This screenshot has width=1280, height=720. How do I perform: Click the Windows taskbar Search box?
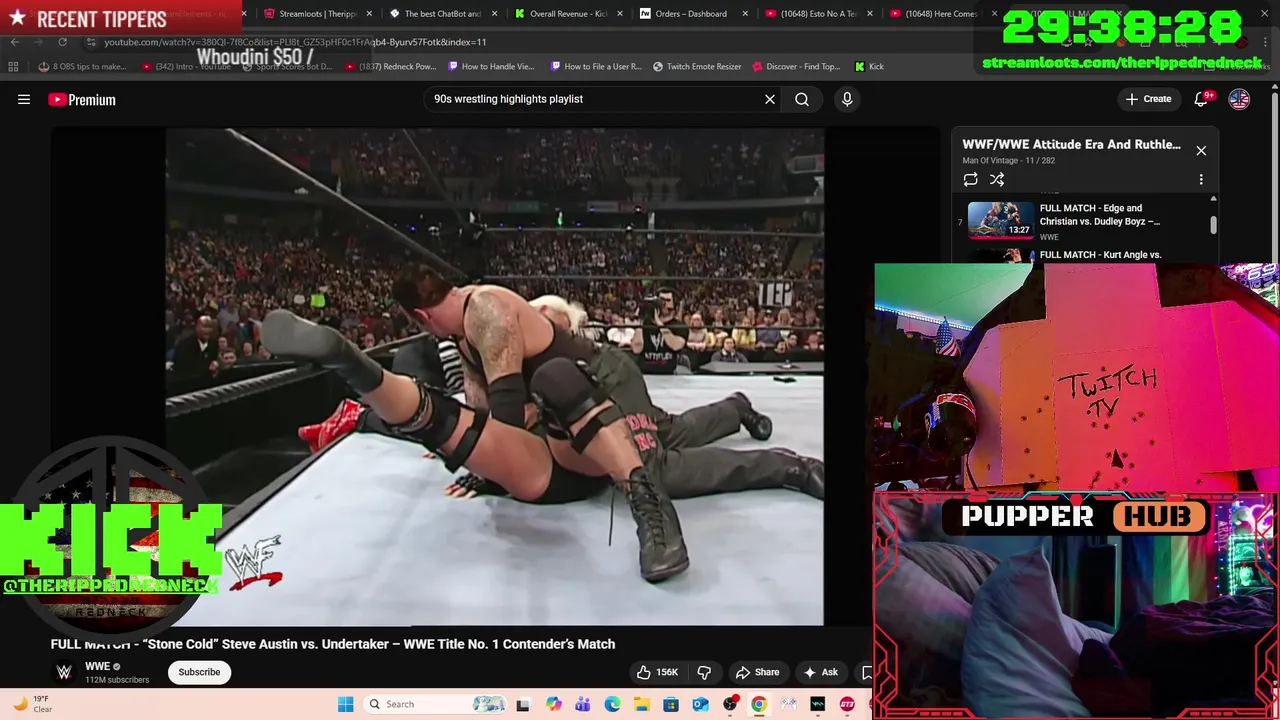436,704
